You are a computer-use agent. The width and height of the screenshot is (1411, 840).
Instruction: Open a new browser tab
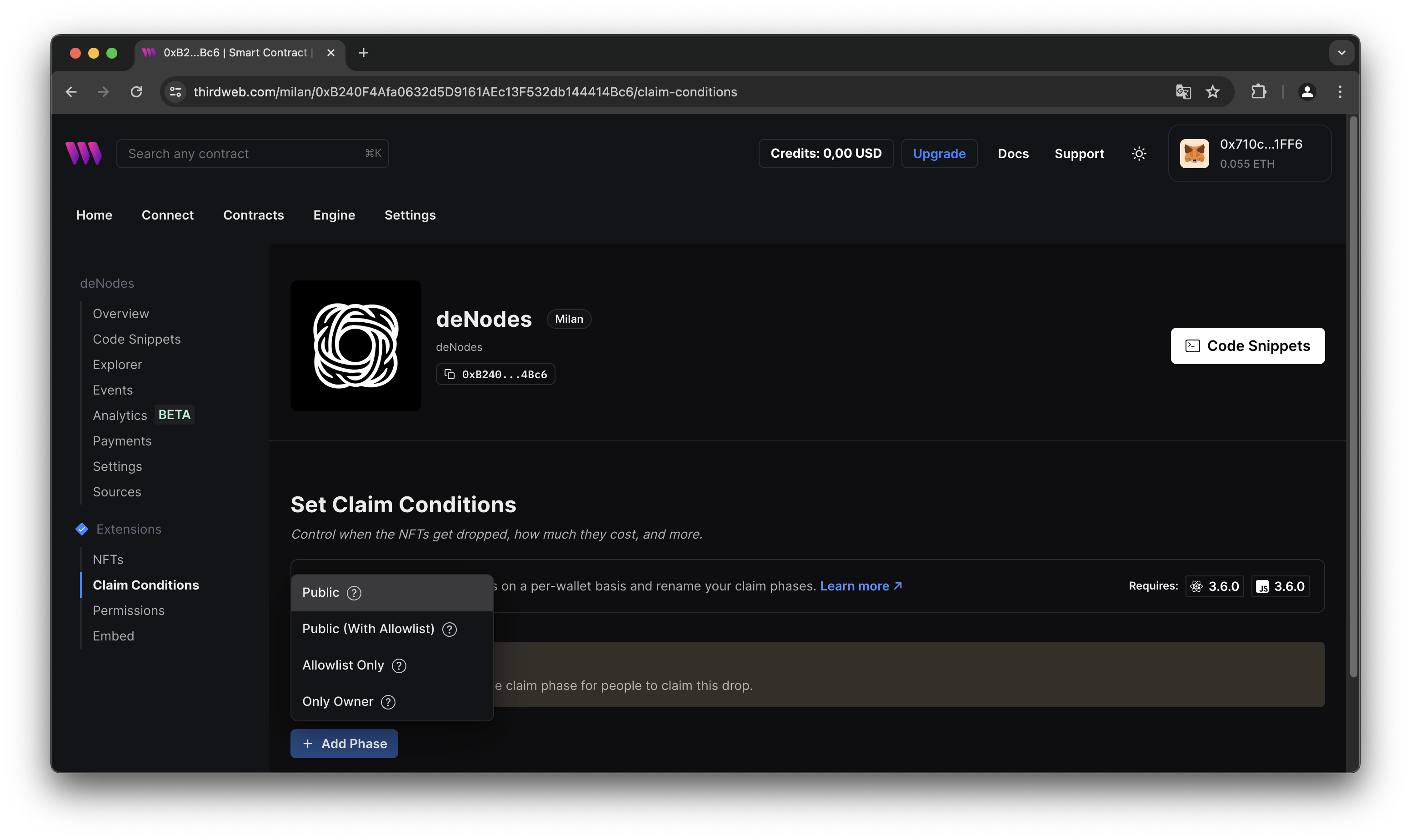[x=363, y=53]
